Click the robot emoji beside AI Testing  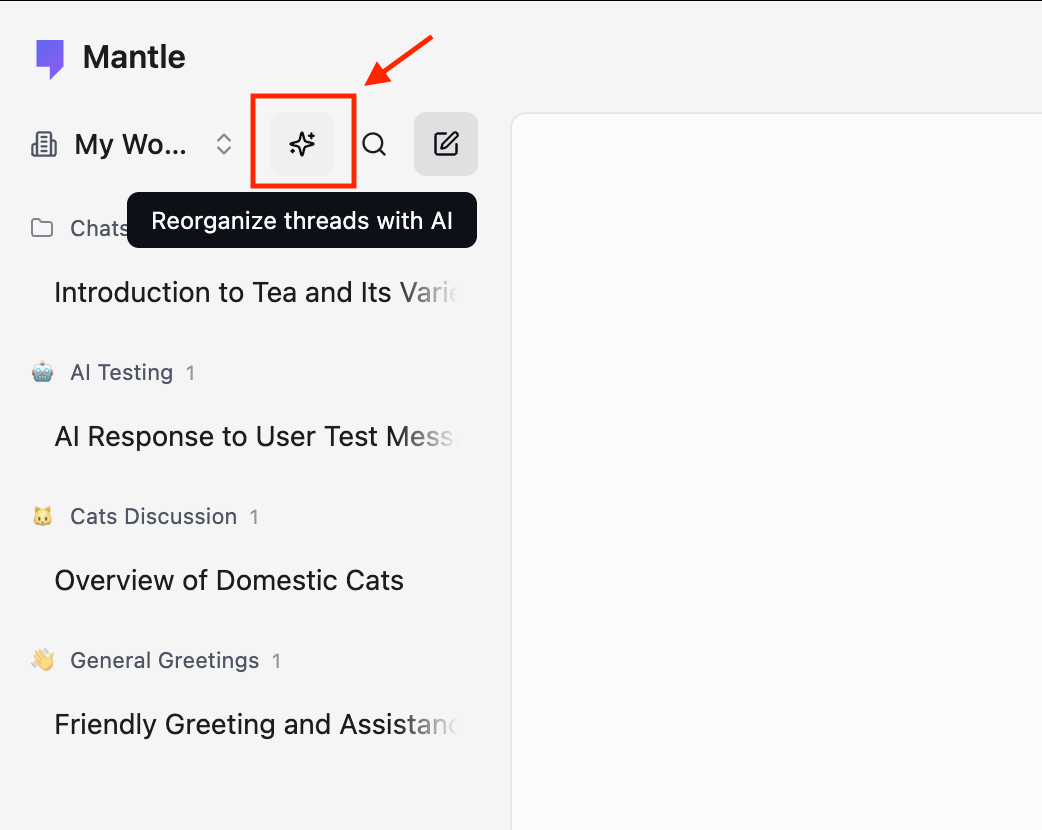tap(43, 372)
